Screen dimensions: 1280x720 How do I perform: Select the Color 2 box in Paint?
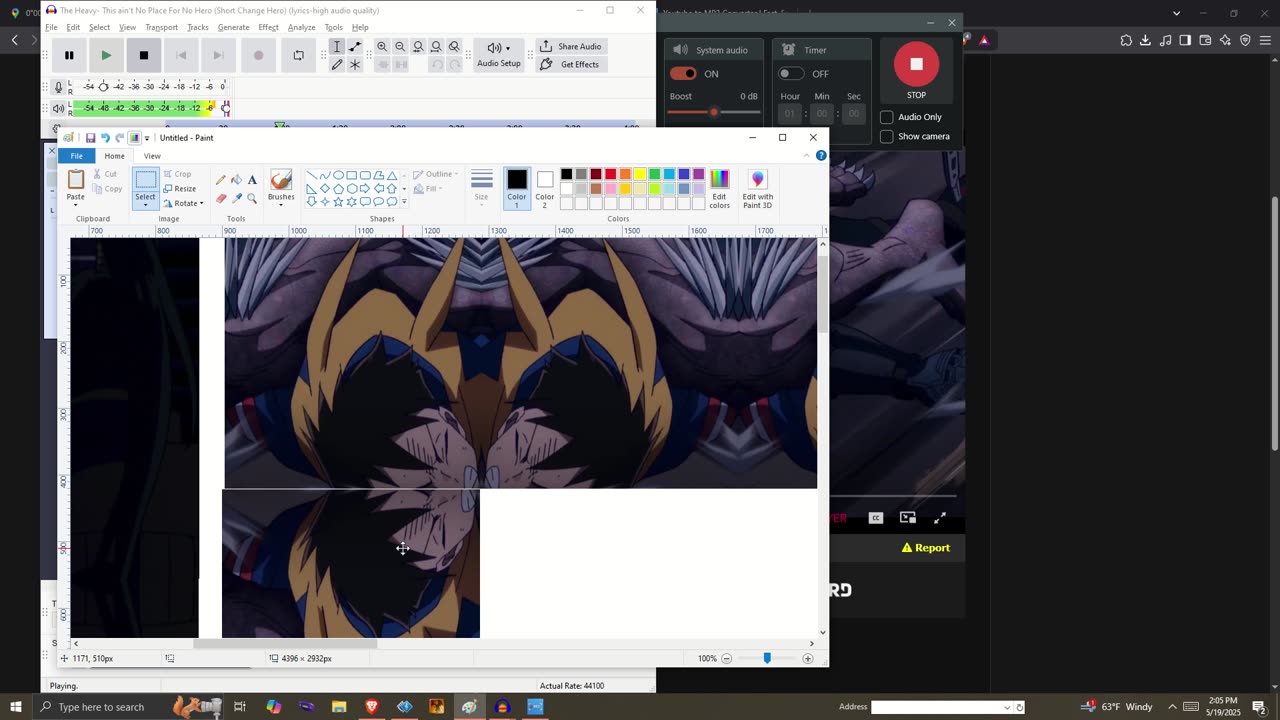point(545,188)
